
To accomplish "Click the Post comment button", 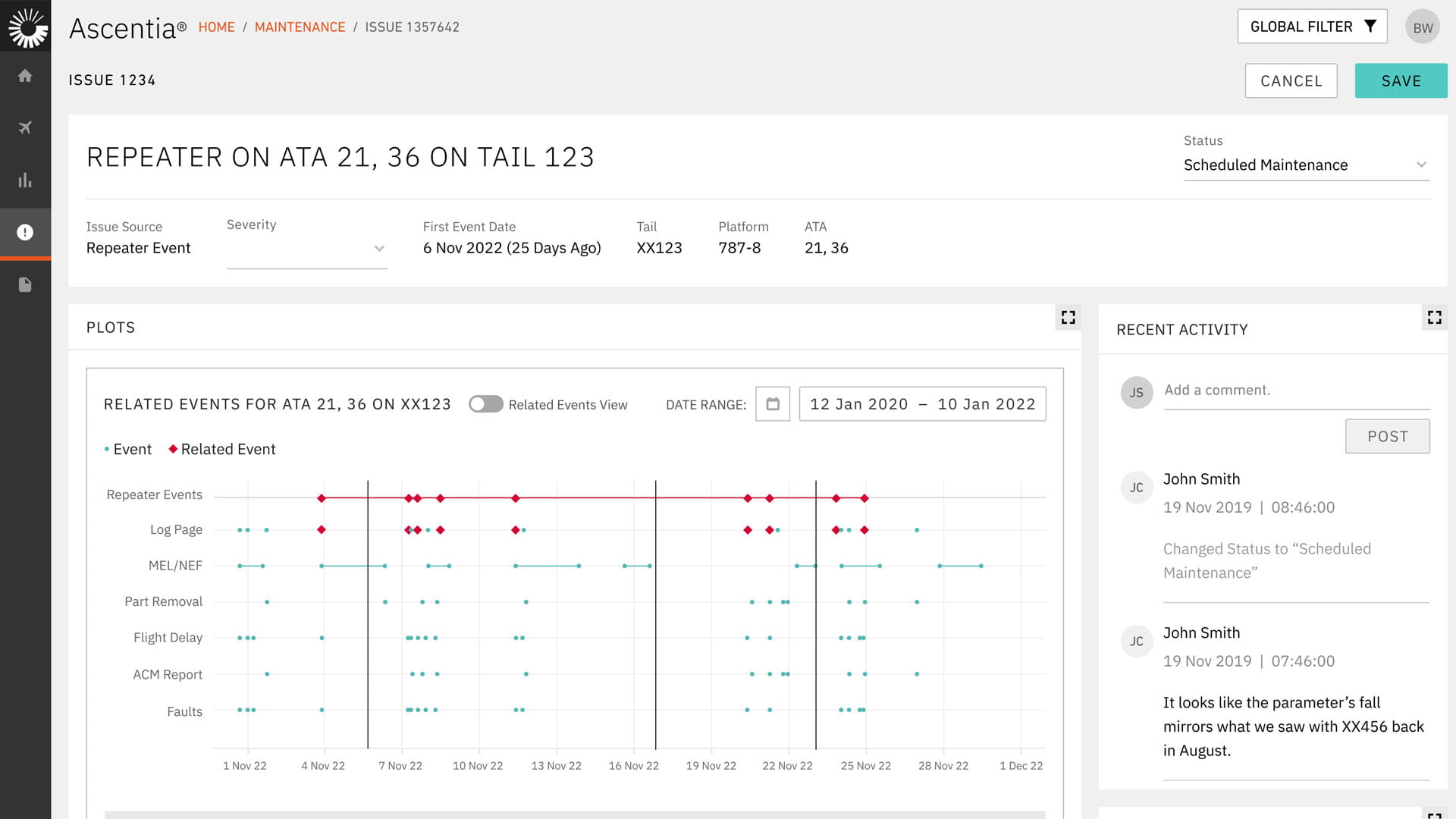I will pos(1387,436).
